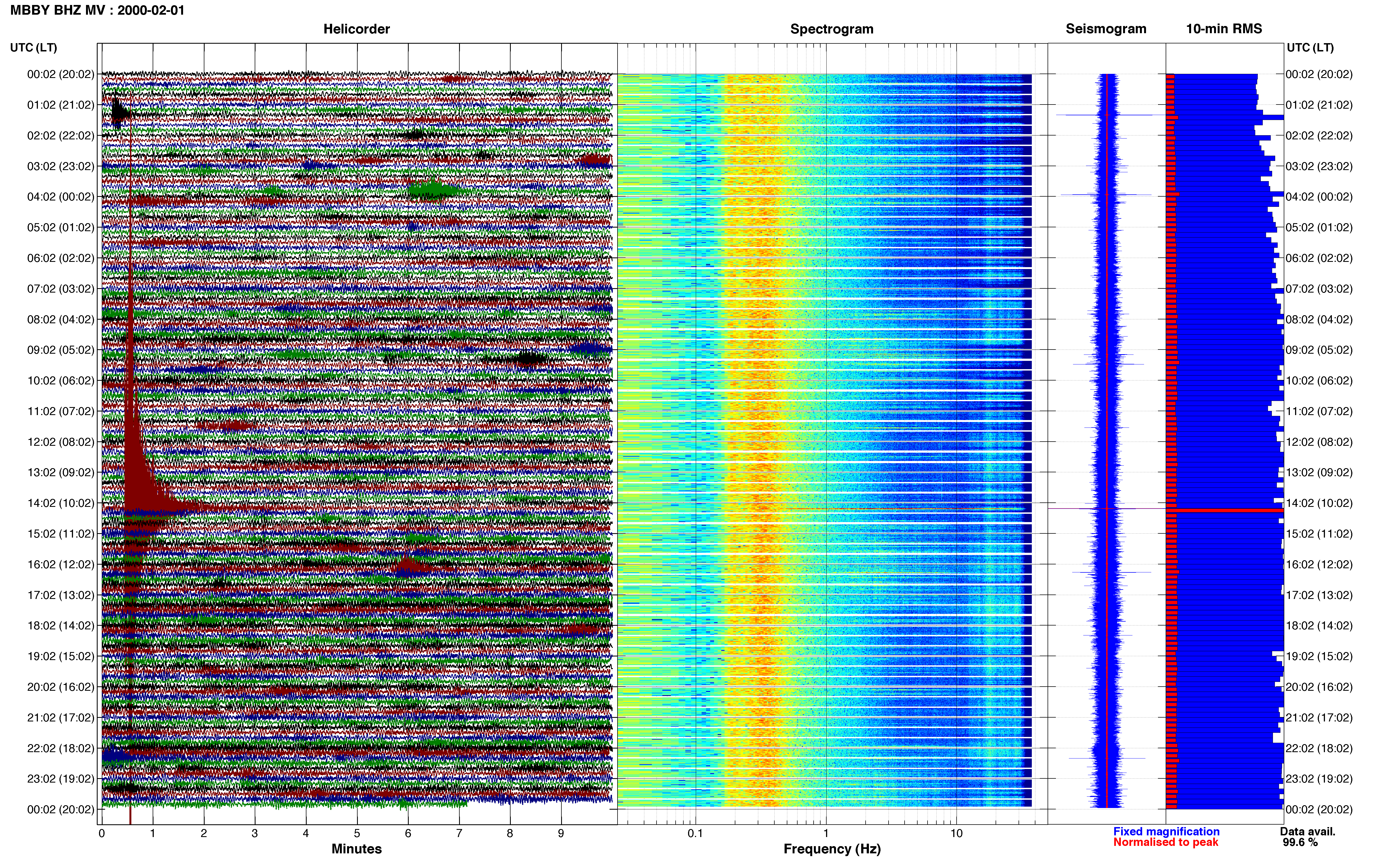Click the 'Minutes' x-axis label

356,849
